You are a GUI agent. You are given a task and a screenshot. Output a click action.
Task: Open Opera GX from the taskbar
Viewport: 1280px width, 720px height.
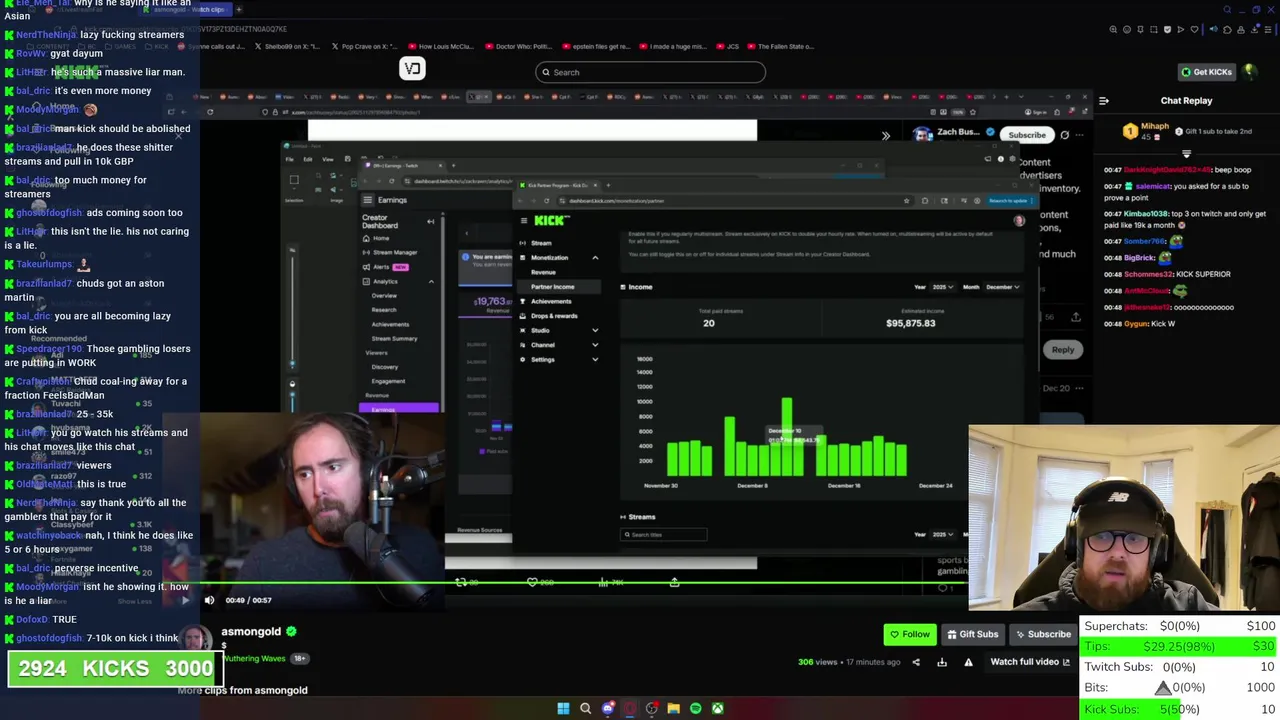click(630, 708)
